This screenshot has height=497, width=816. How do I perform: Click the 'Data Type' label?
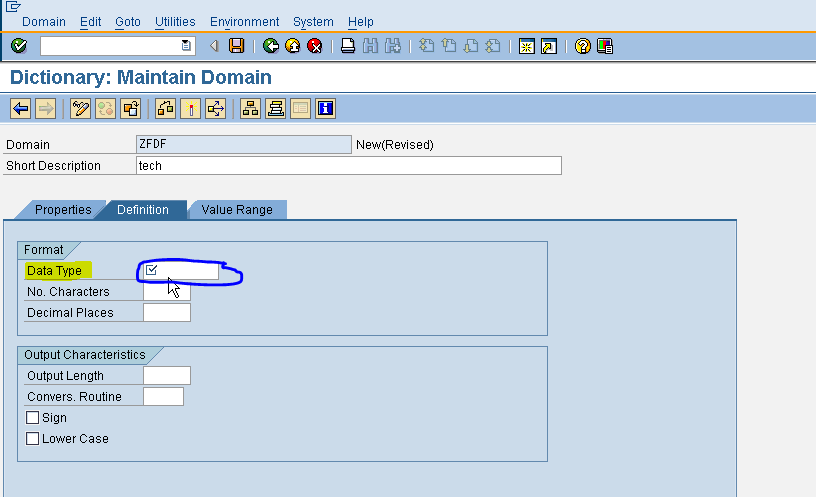pos(54,271)
